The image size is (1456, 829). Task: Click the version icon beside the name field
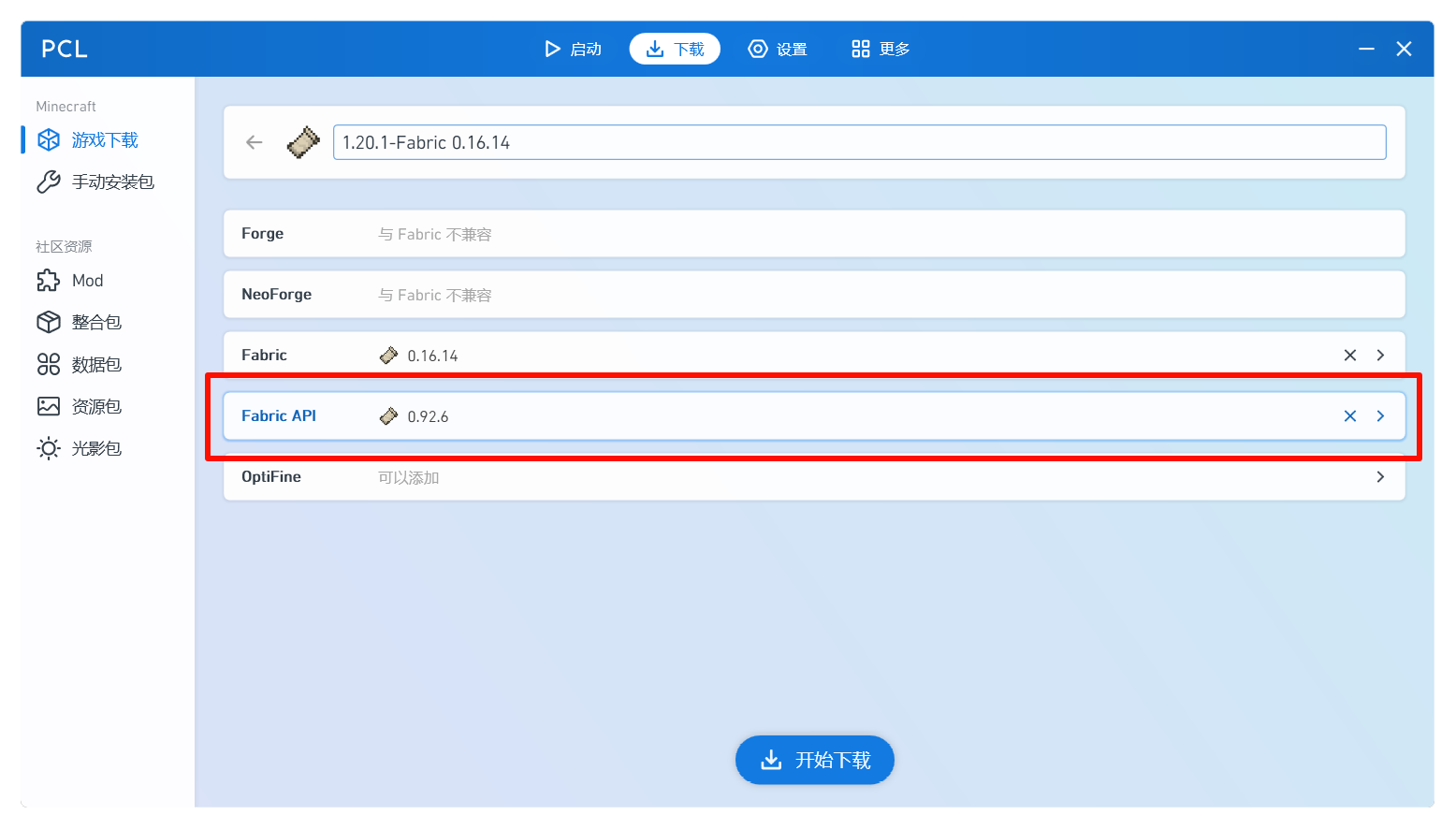pos(303,142)
